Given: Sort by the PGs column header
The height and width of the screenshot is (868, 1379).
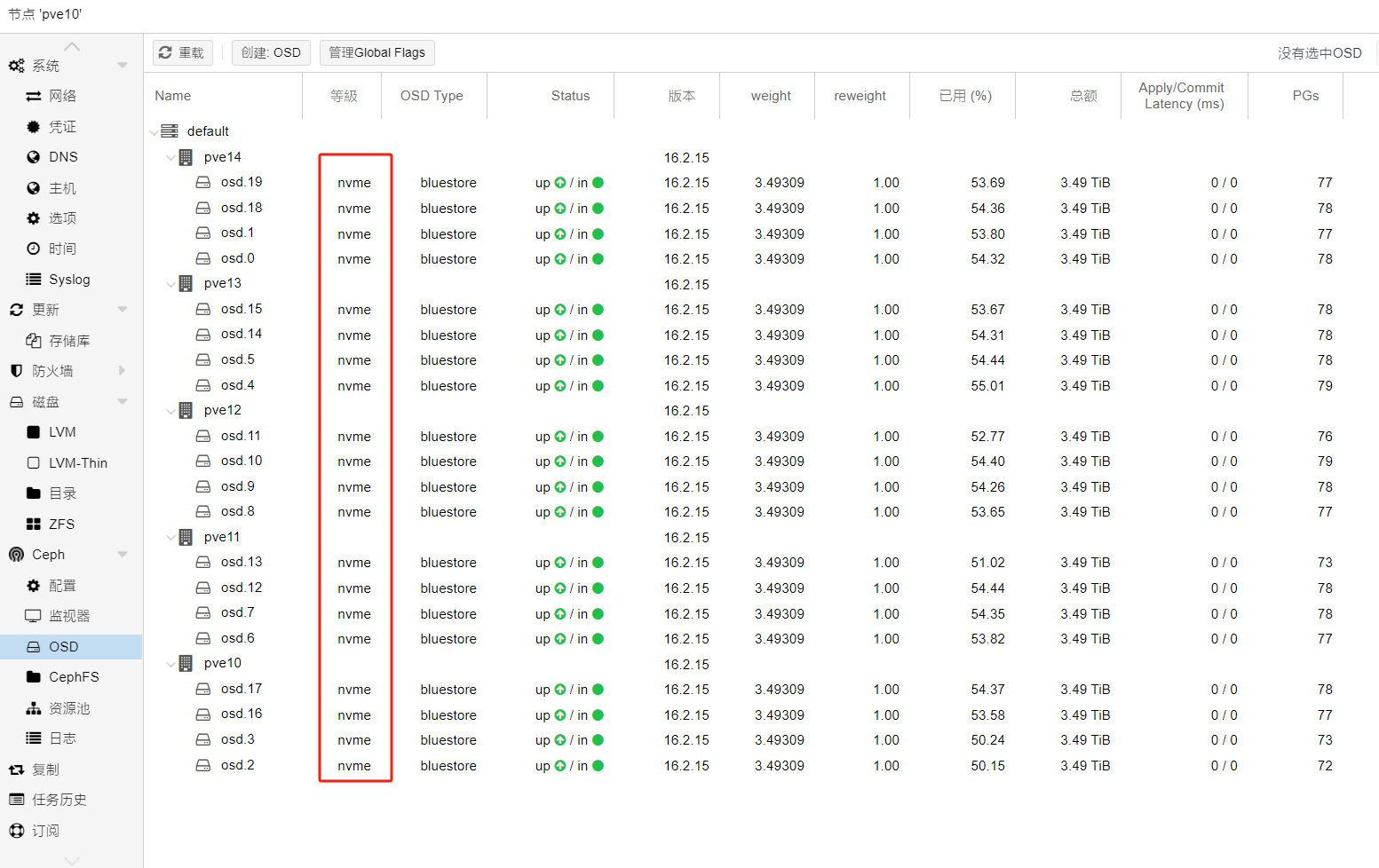Looking at the screenshot, I should click(1296, 96).
